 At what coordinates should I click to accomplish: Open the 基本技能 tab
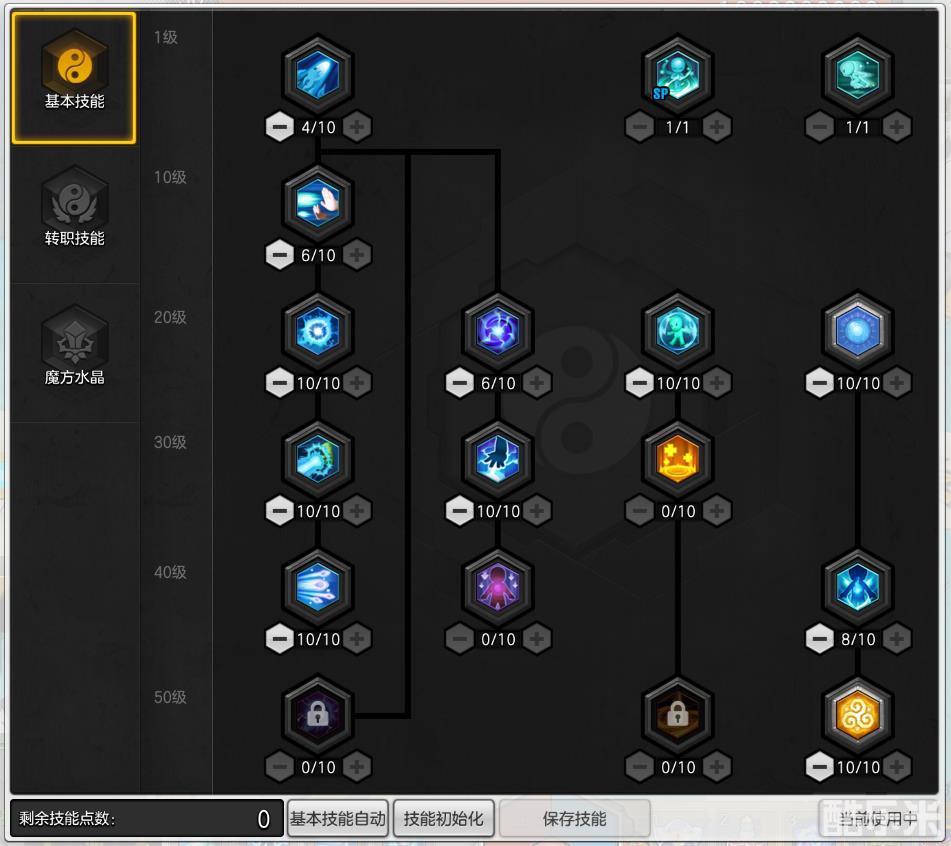coord(74,78)
